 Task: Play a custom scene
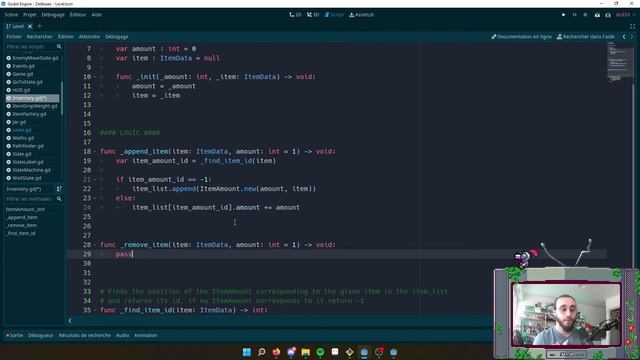(608, 15)
